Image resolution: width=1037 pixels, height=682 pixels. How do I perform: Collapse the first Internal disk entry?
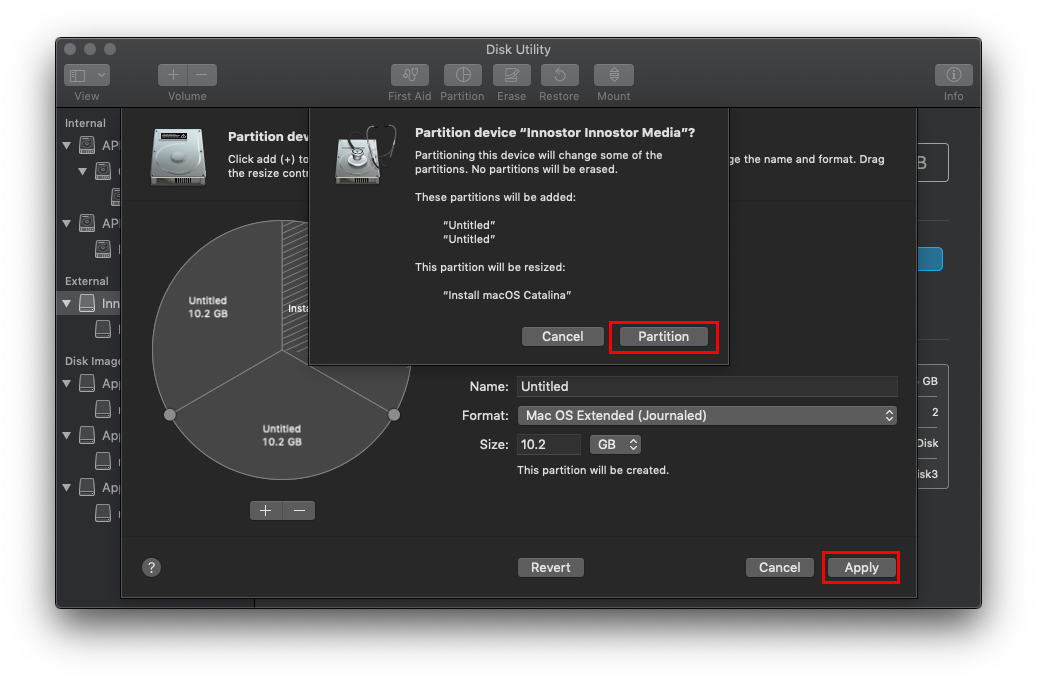coord(68,145)
